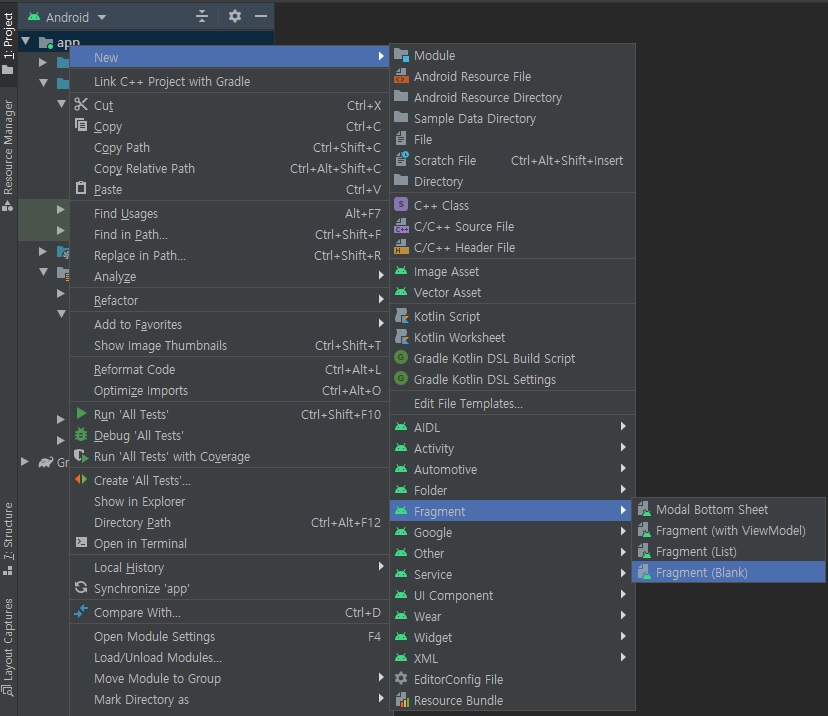Choose Kotlin Worksheet in New submenu

pyautogui.click(x=512, y=337)
